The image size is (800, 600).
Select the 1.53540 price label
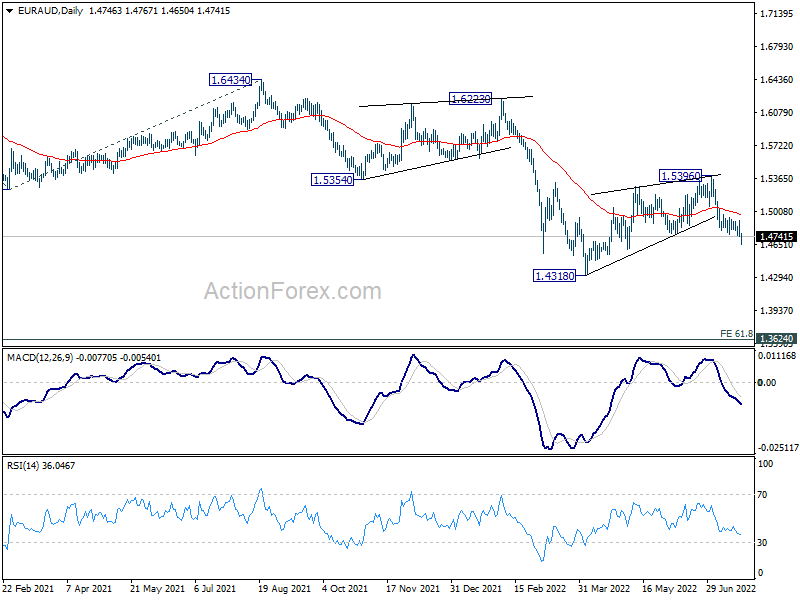(332, 180)
